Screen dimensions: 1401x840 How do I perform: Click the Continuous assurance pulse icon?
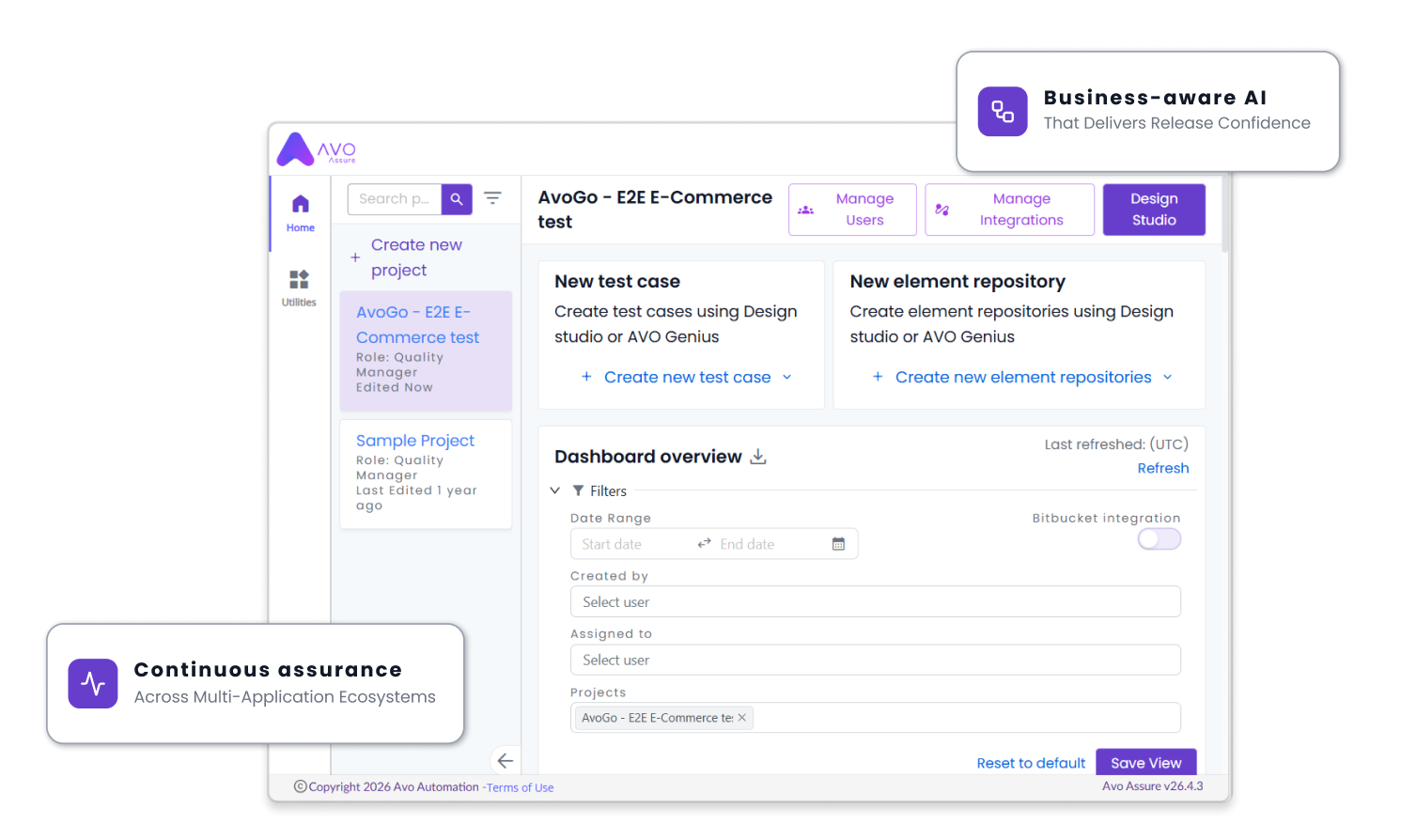click(x=93, y=683)
